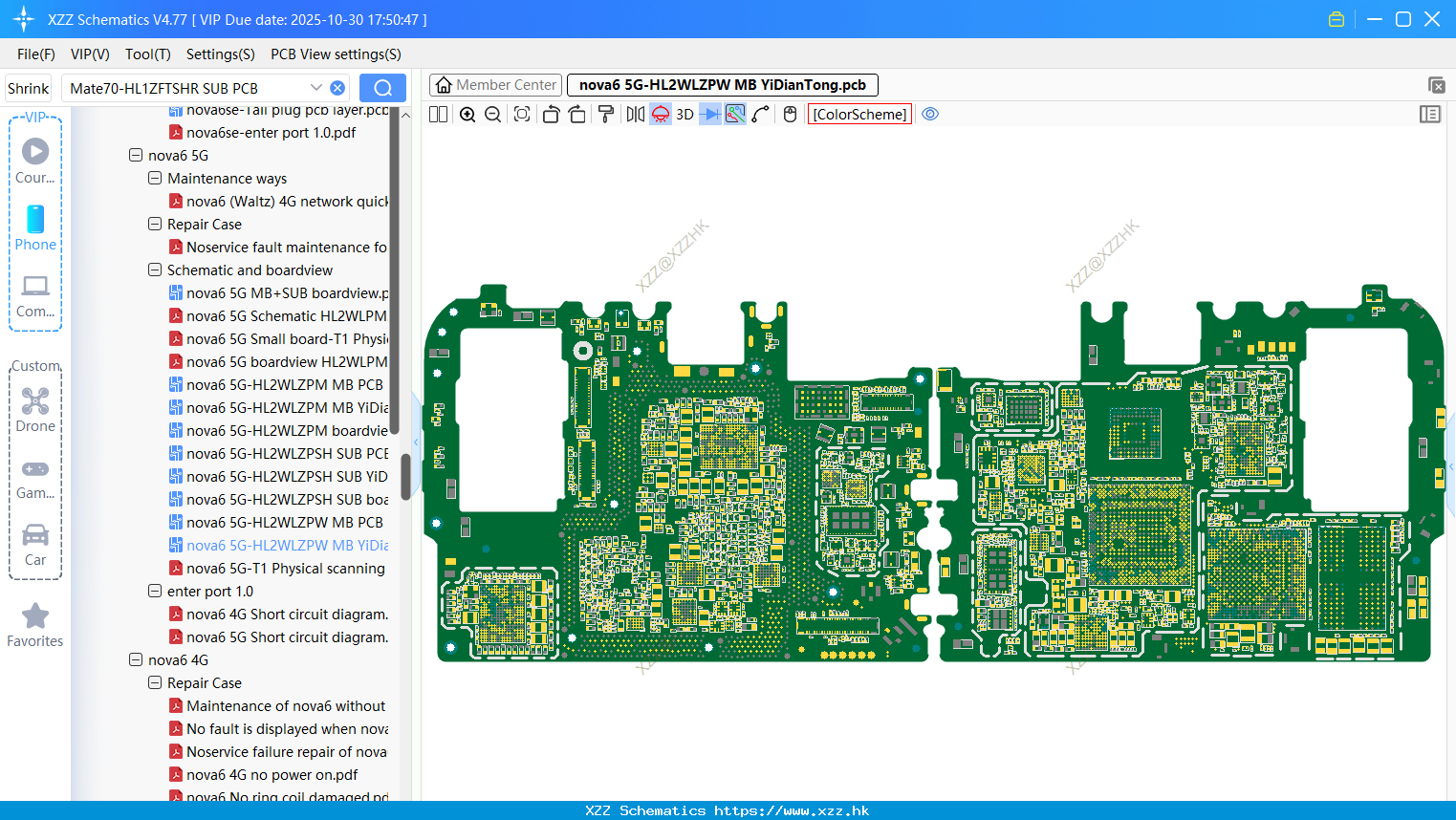
Task: Open the VIP(V) menu
Action: click(x=90, y=54)
